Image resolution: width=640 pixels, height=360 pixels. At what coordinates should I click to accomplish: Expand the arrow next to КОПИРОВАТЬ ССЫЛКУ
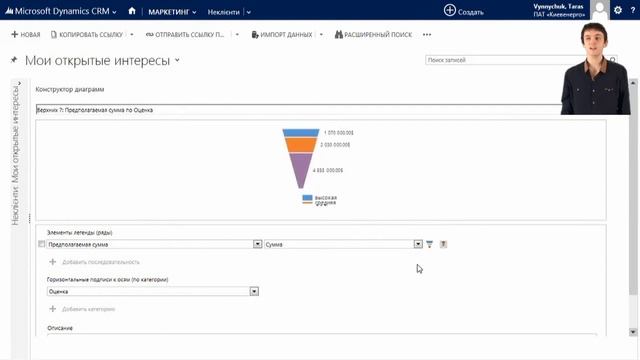pos(132,35)
